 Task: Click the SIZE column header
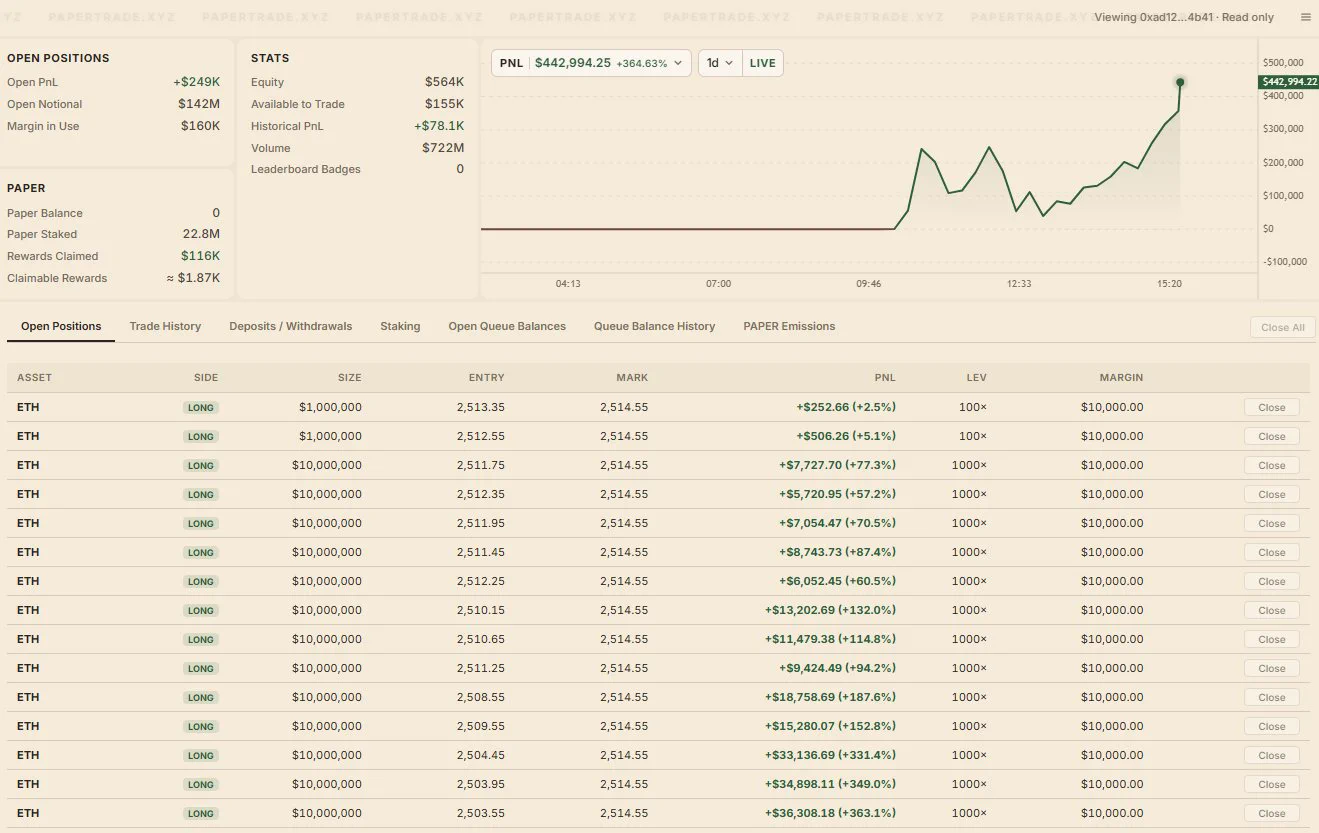(349, 378)
